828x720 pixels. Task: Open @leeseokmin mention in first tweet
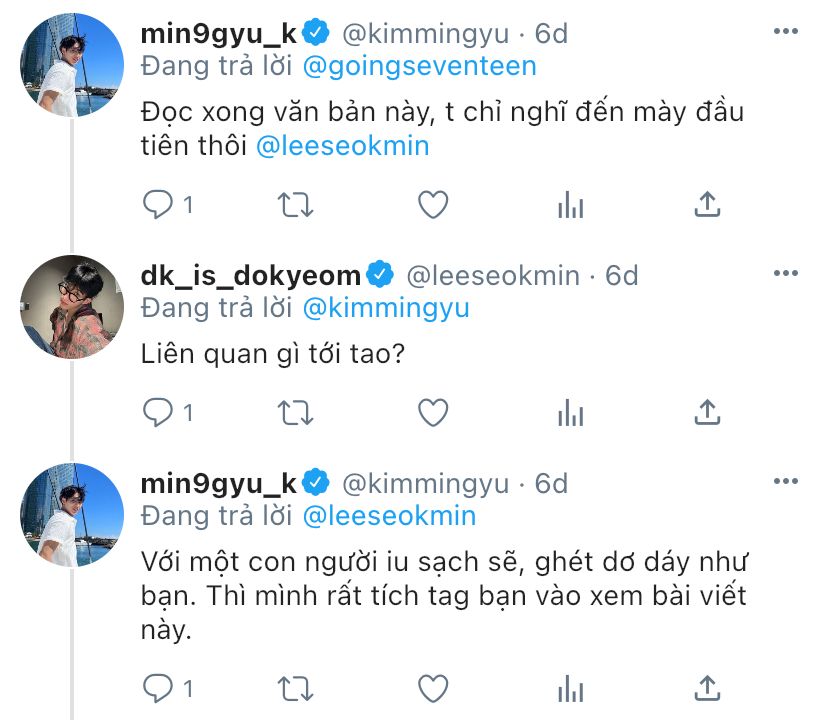coord(343,146)
